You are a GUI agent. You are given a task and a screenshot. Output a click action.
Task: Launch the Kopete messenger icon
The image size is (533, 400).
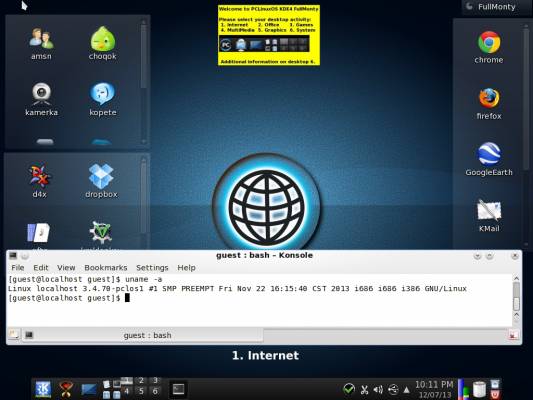pos(102,99)
